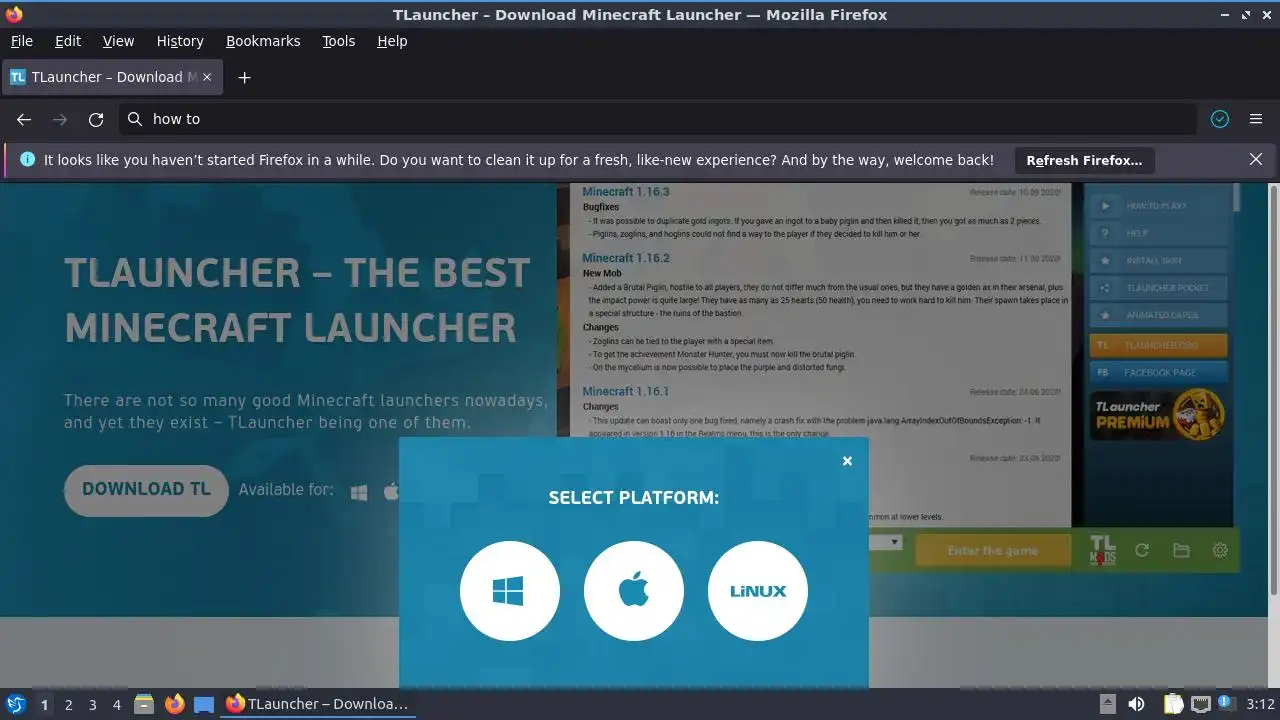
Task: Click the page's vertical scrollbar
Action: point(1273,390)
